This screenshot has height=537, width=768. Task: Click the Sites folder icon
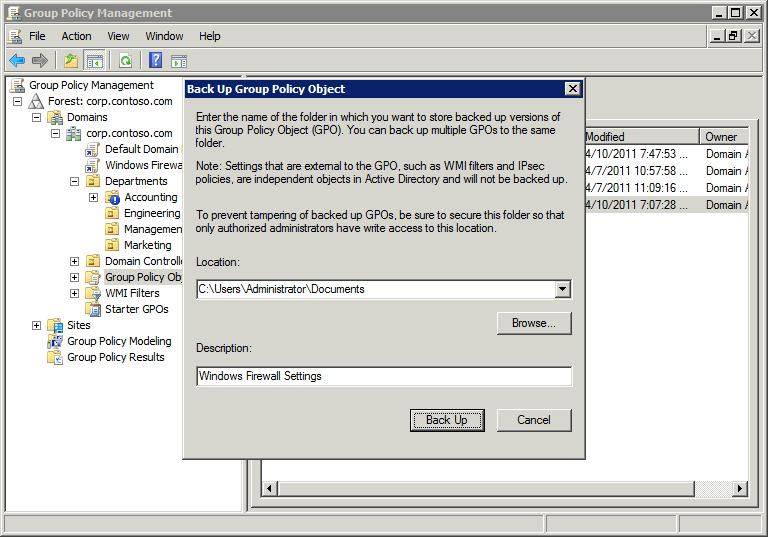[55, 325]
